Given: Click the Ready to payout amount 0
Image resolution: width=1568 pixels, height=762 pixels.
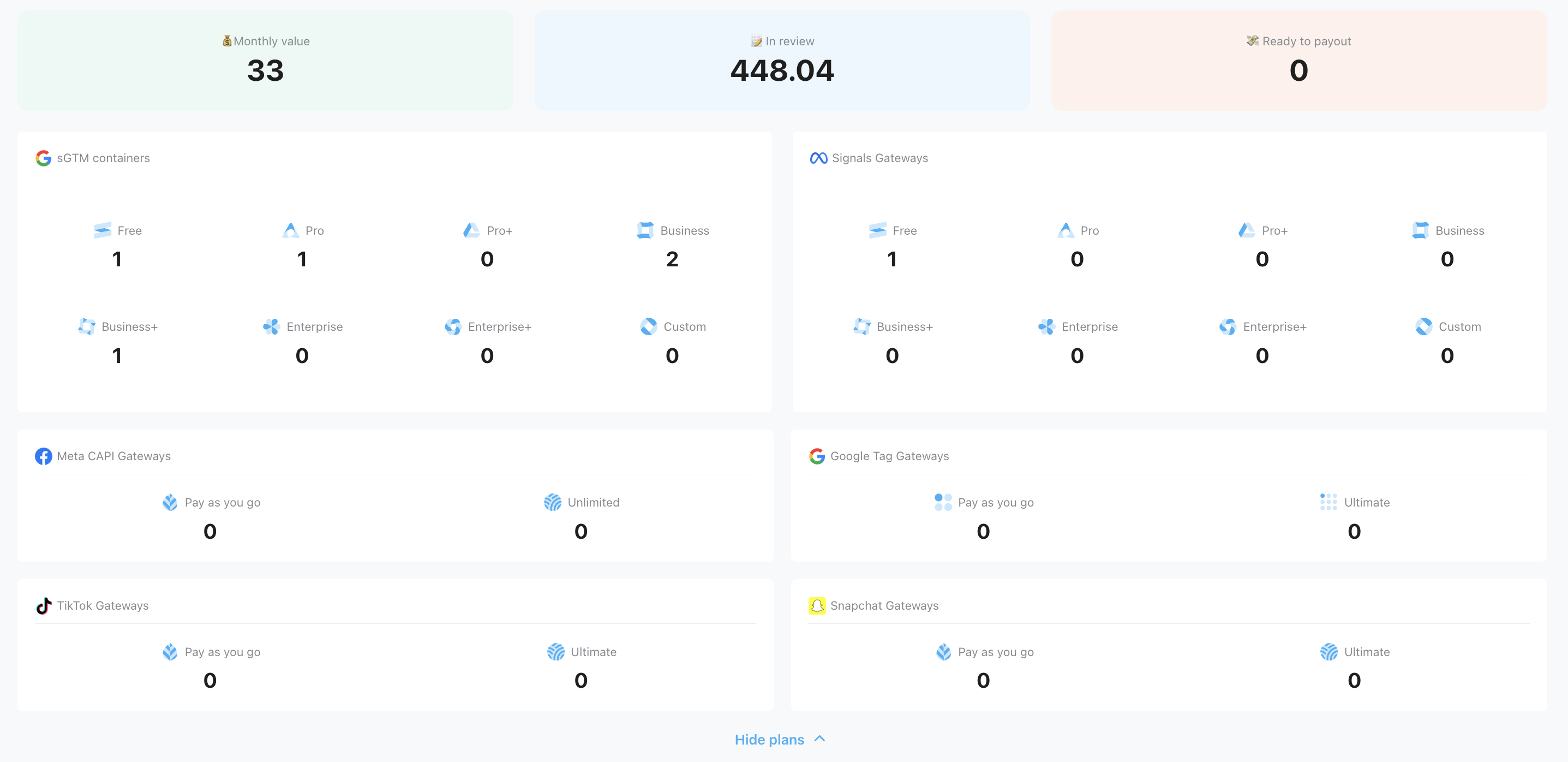Looking at the screenshot, I should [x=1299, y=70].
